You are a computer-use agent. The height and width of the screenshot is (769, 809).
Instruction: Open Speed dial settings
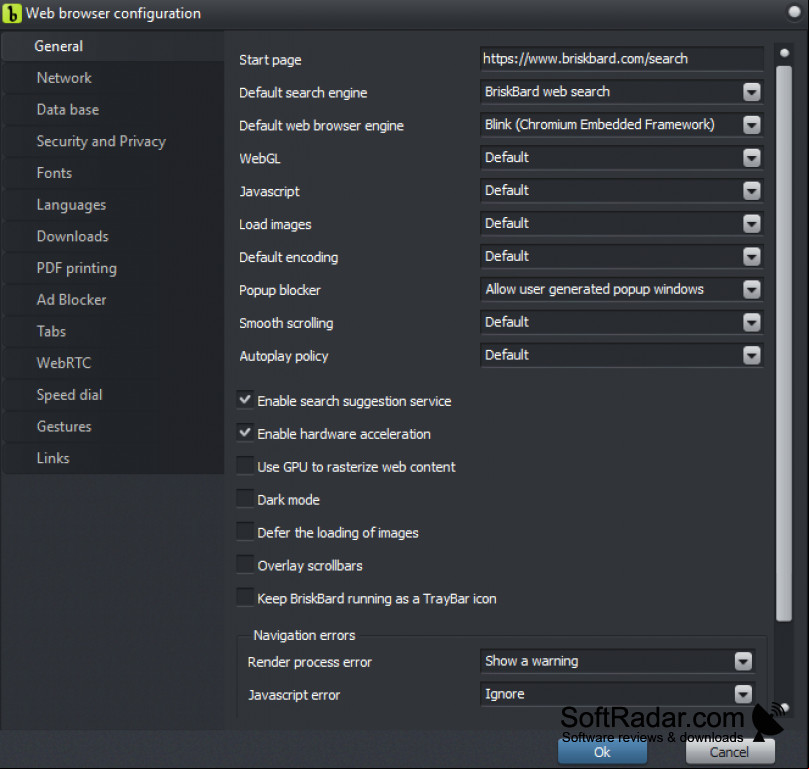[x=112, y=395]
